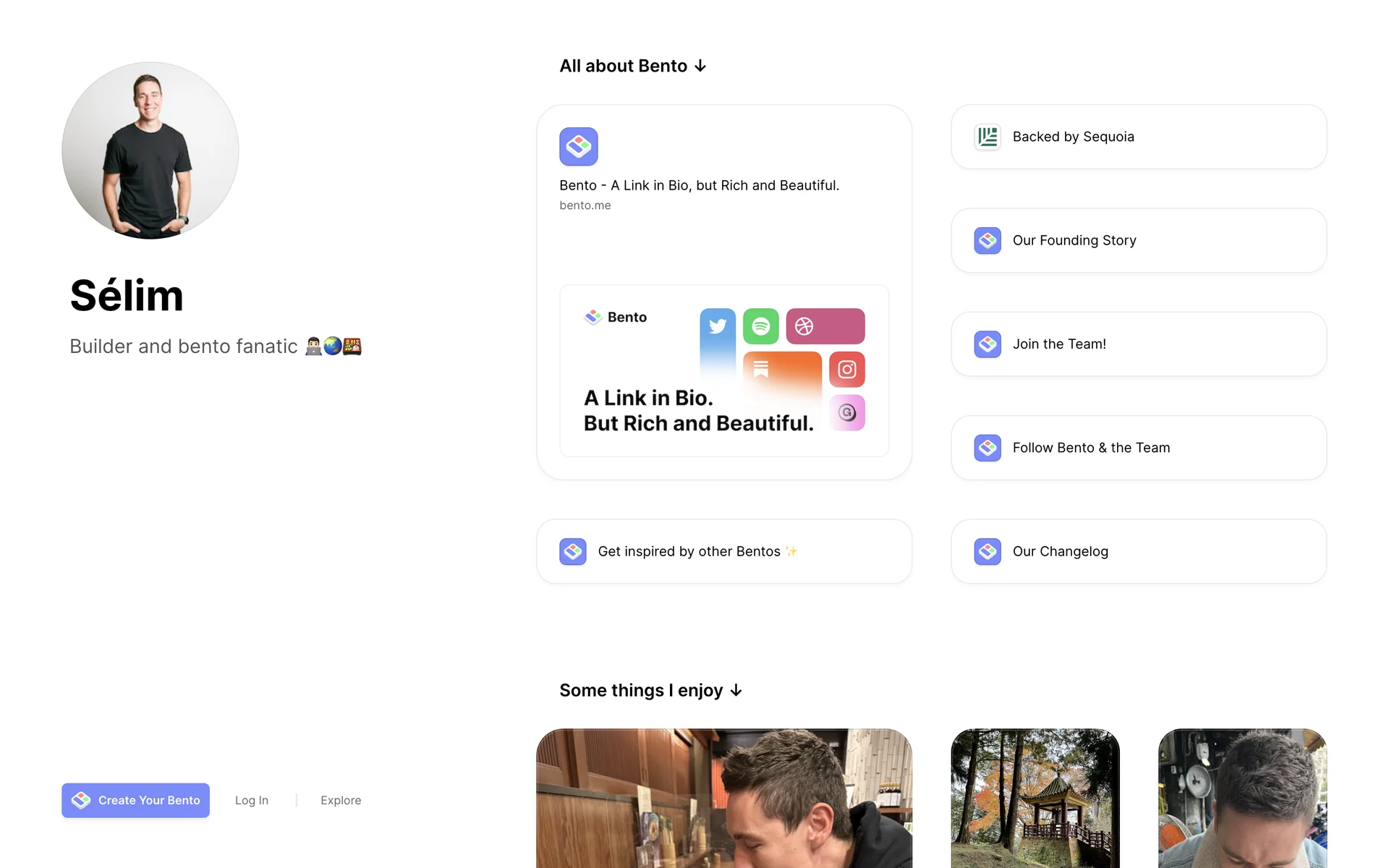Click Sélim's round profile photo
This screenshot has width=1389, height=868.
150,150
